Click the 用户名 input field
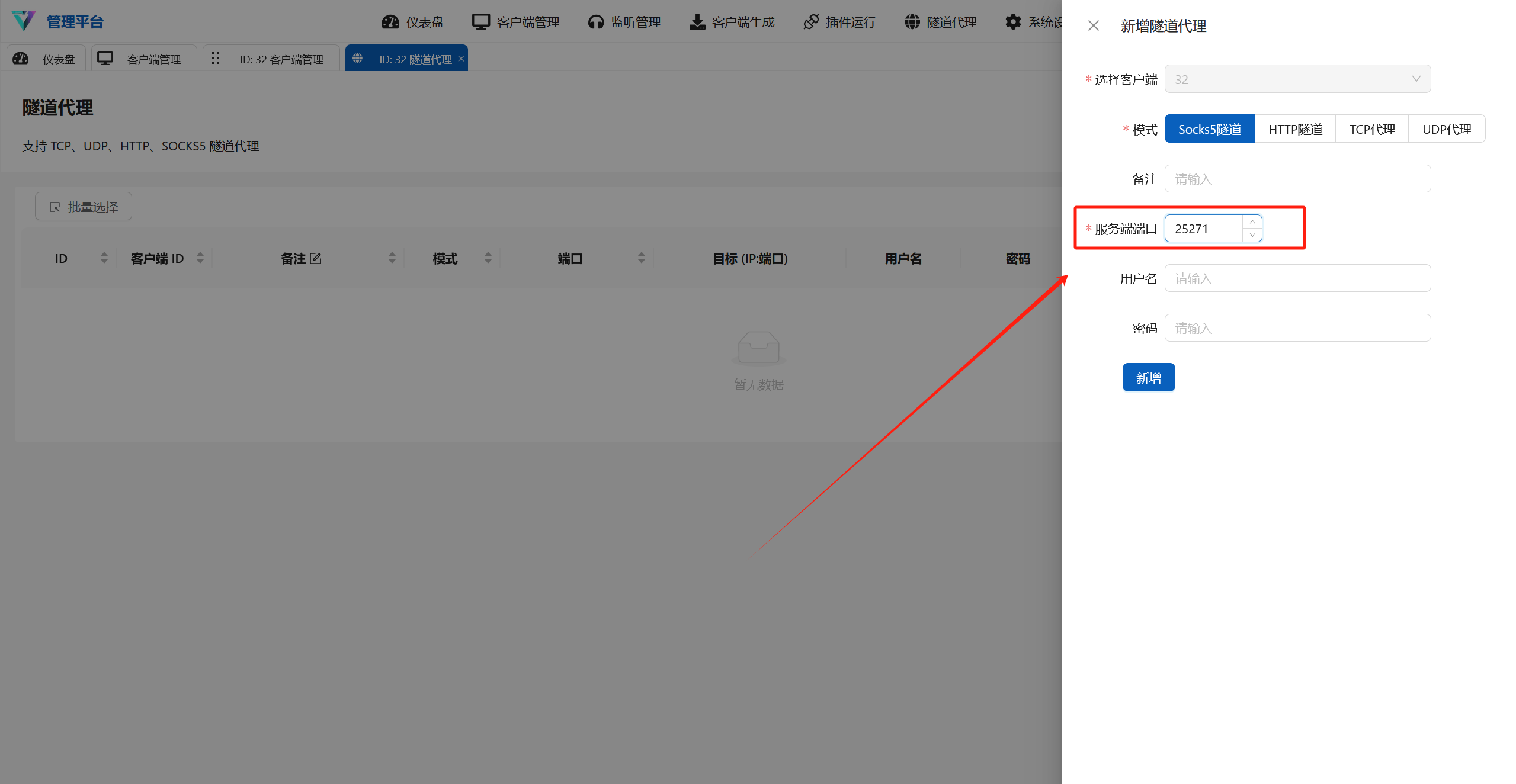 [x=1297, y=278]
